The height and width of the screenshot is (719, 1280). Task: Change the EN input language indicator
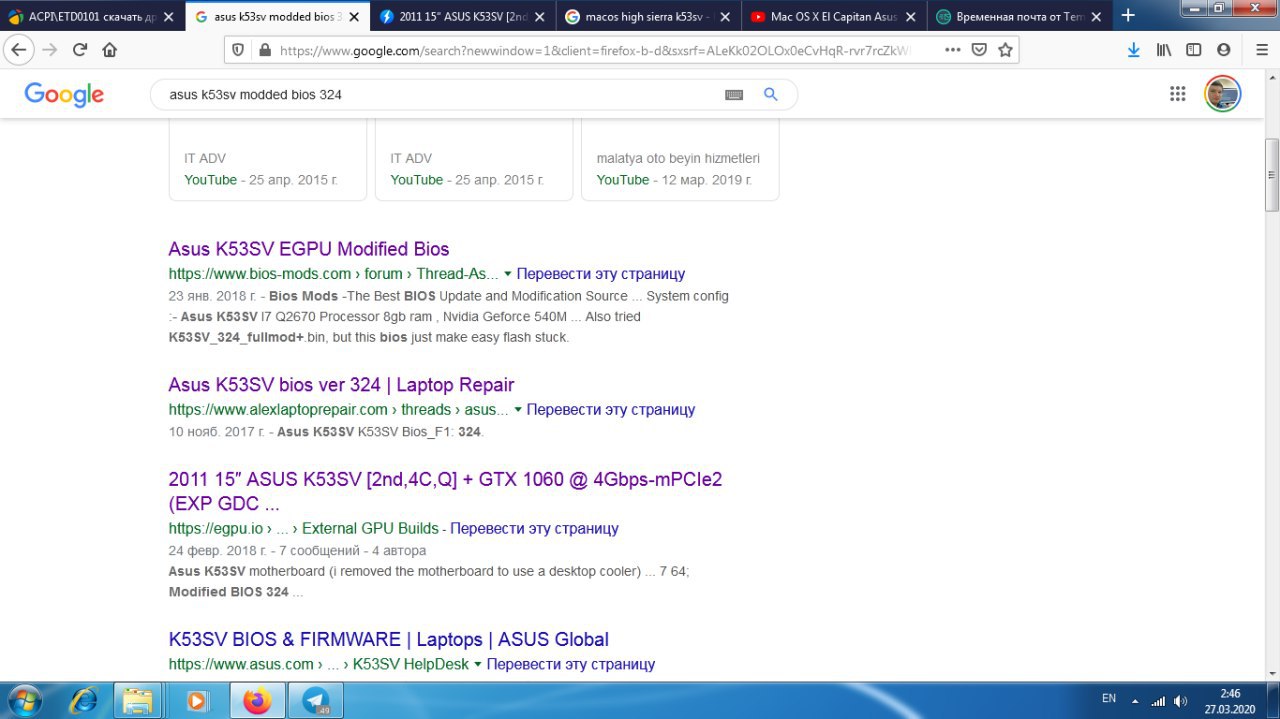click(1109, 698)
